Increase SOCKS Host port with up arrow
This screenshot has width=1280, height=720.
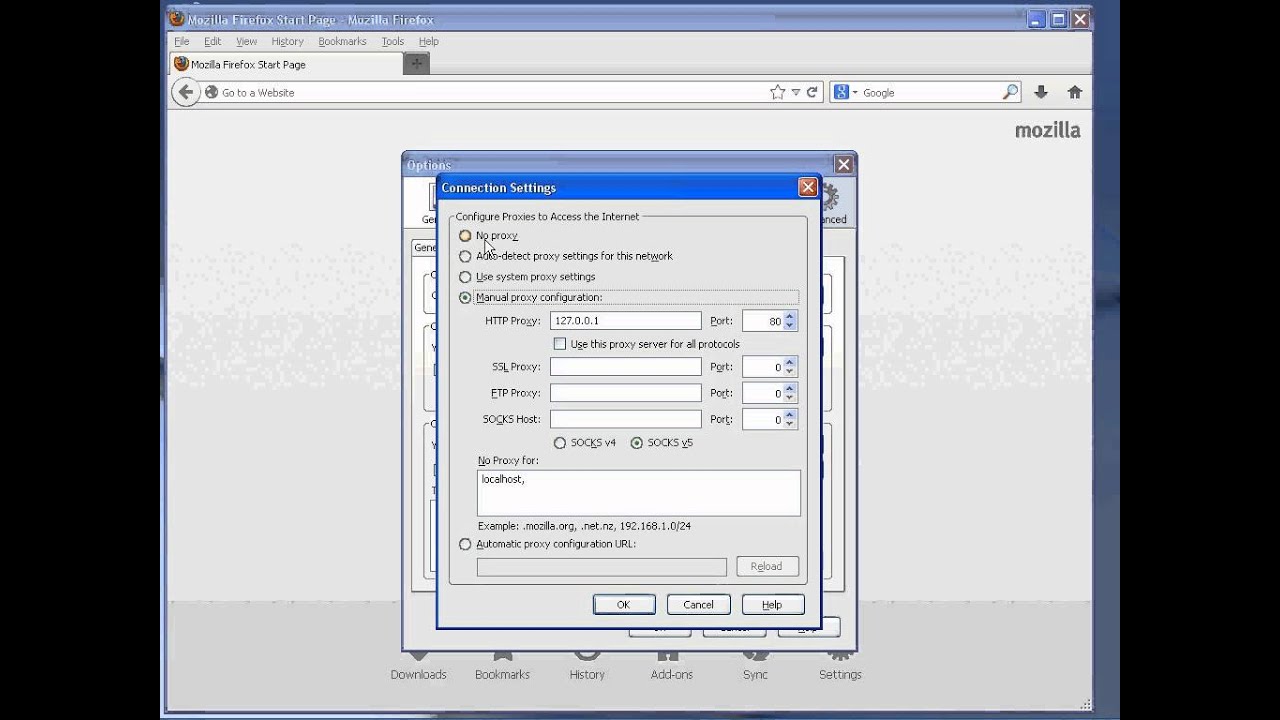point(790,415)
